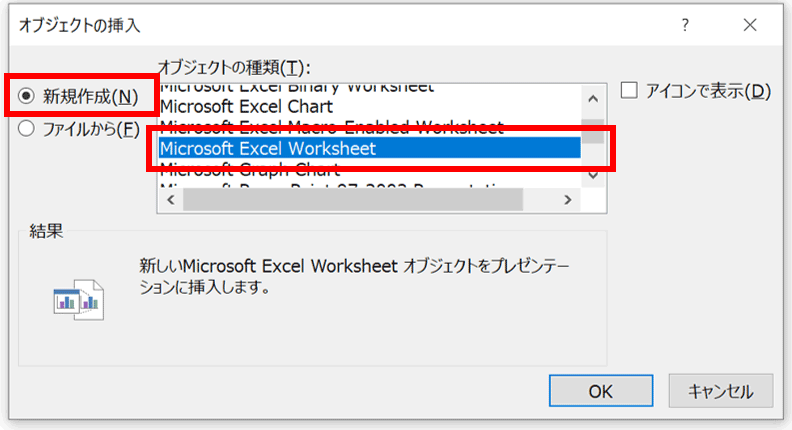Pick Microsoft Excel Macro-Enabled Worksheet item
The image size is (792, 430).
coord(331,127)
